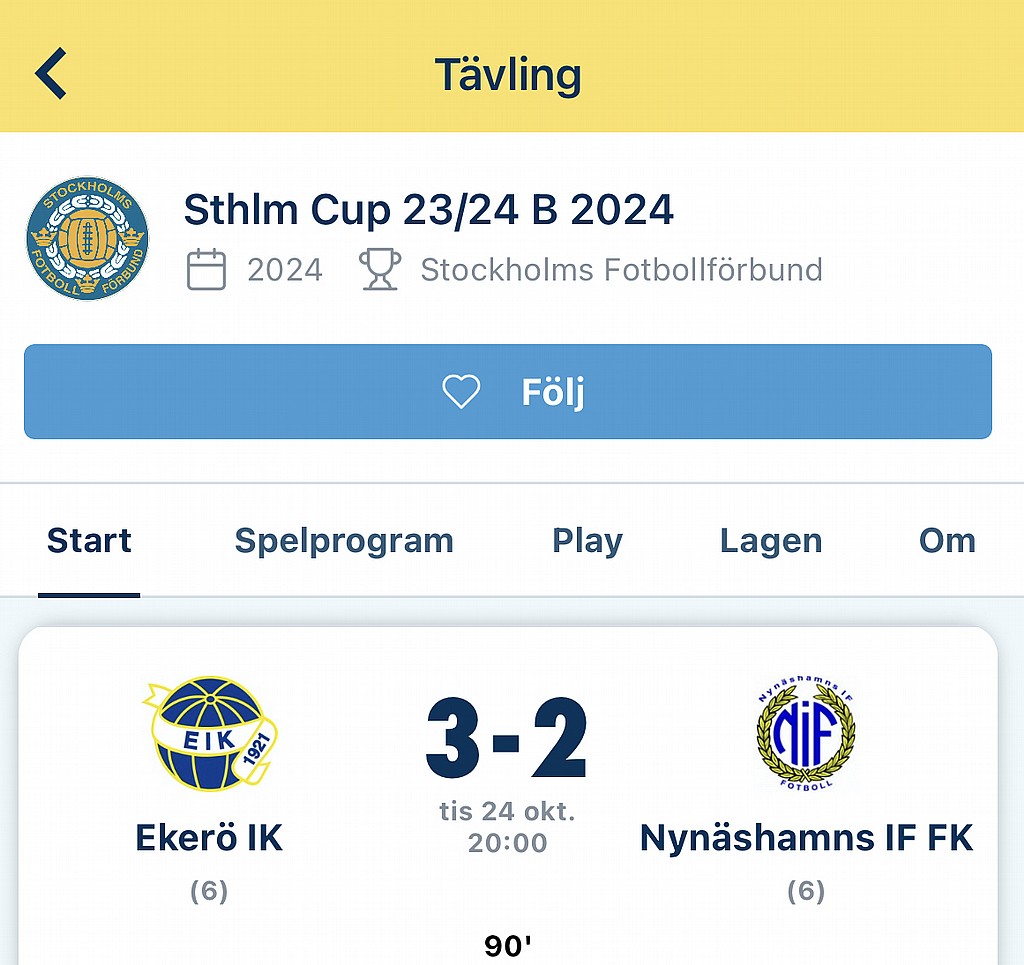
Task: Tap the trophy icon beside Stockholms Fotbollförbund
Action: click(x=380, y=270)
